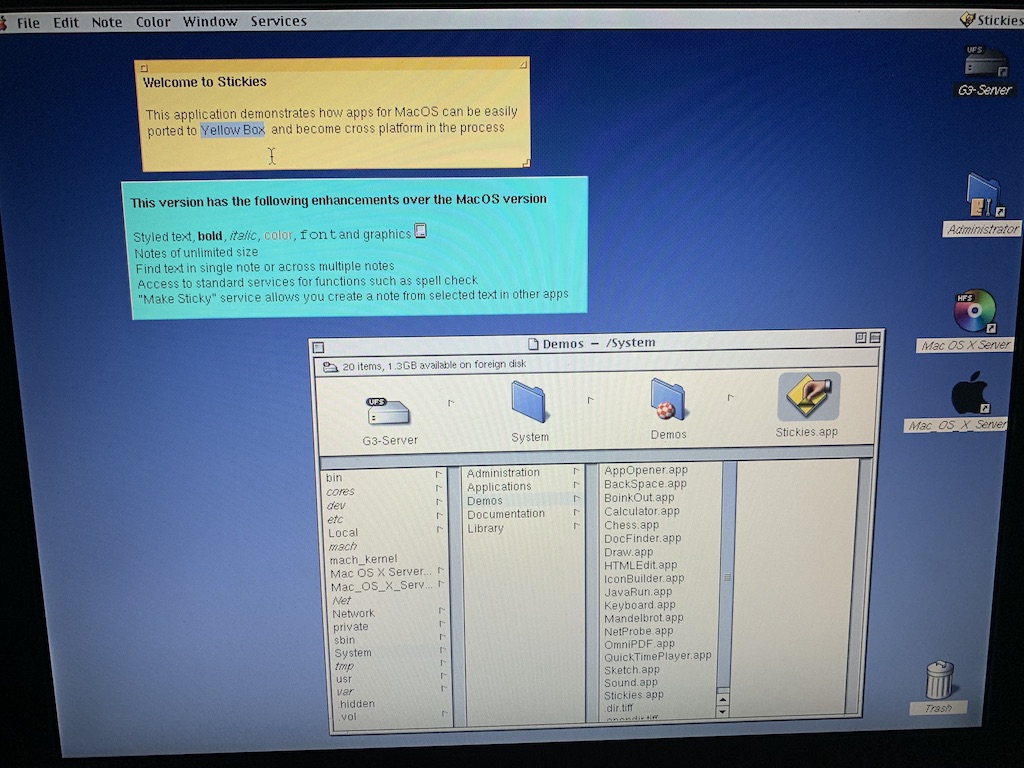
Task: Click the G3-Server disk icon in path shelf
Action: click(x=389, y=409)
